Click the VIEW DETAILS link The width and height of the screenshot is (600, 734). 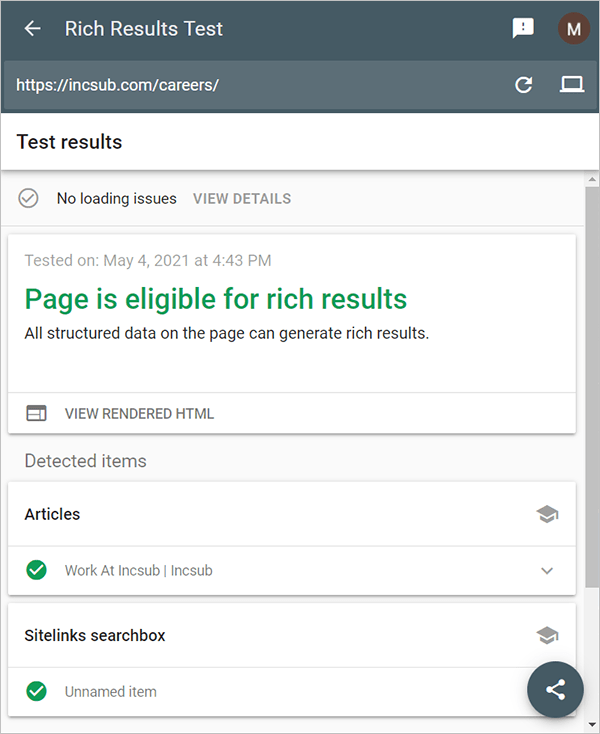(x=242, y=199)
